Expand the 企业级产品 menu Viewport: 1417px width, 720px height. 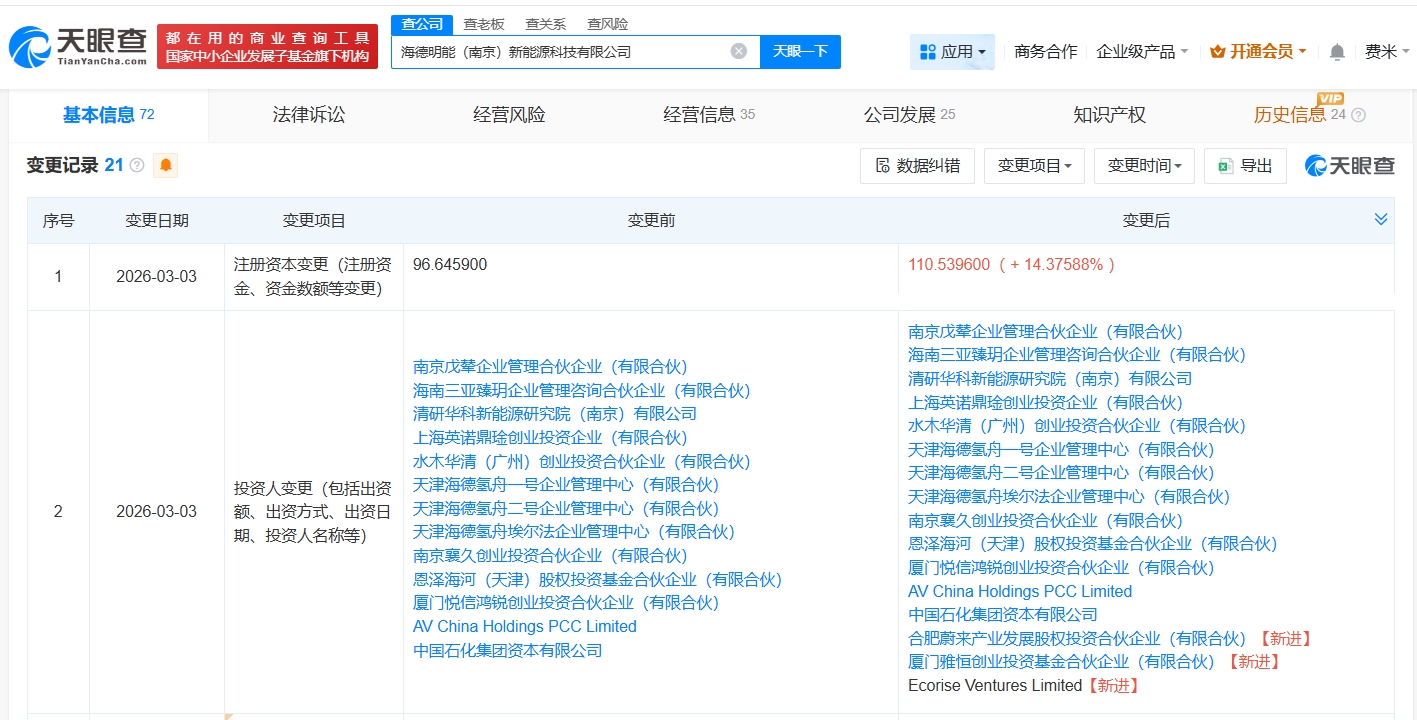1141,52
